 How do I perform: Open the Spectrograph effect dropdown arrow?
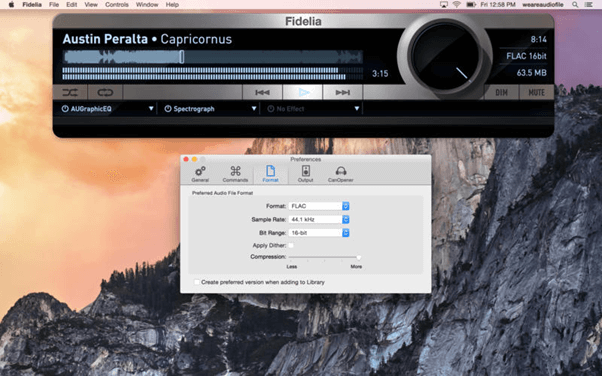254,109
